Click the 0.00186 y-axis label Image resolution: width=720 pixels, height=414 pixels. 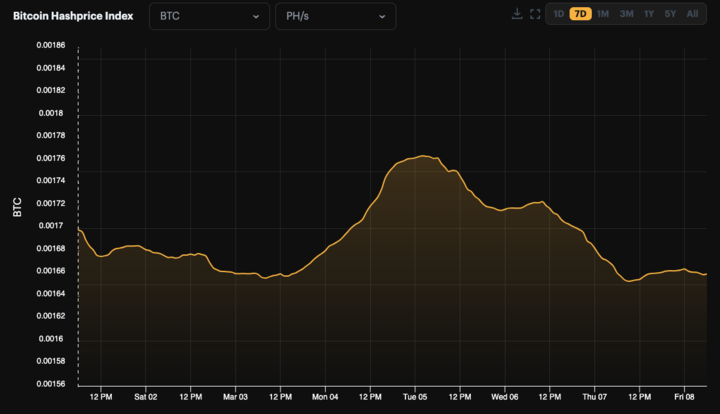point(51,45)
